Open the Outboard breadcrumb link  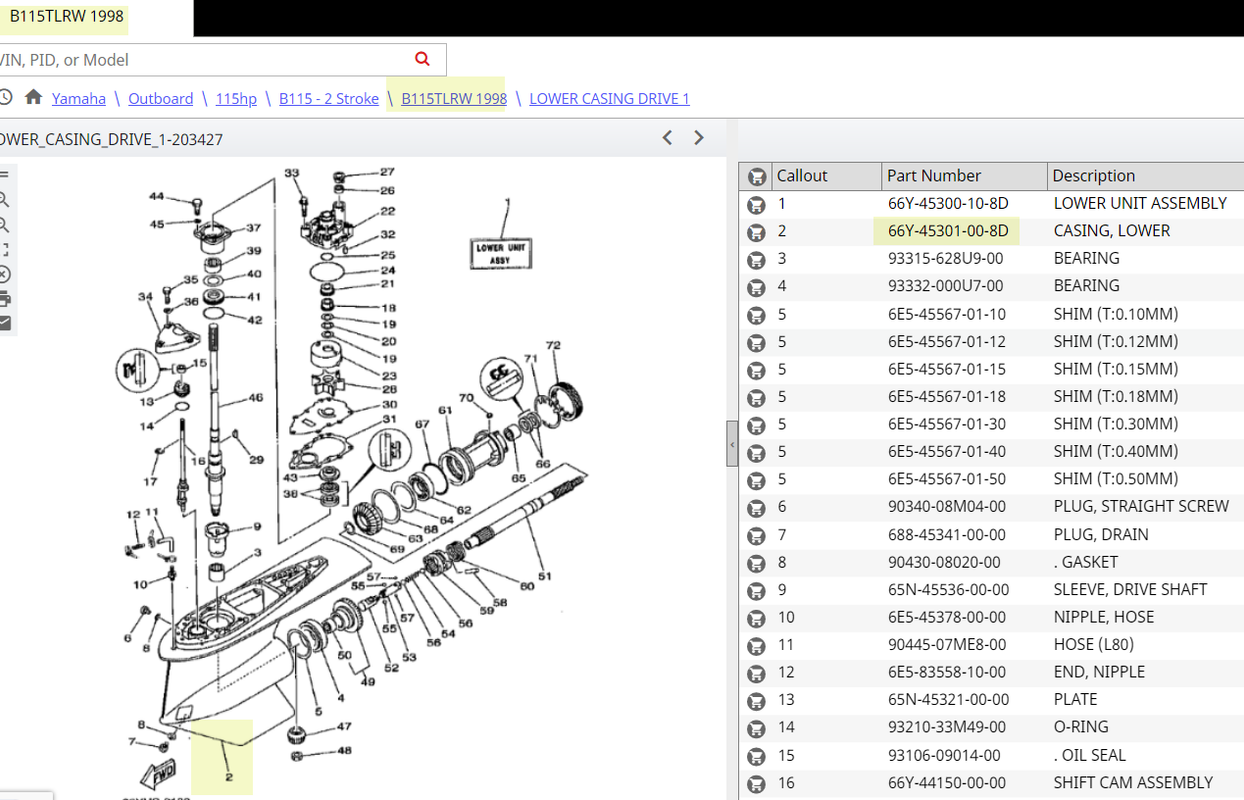[x=160, y=98]
